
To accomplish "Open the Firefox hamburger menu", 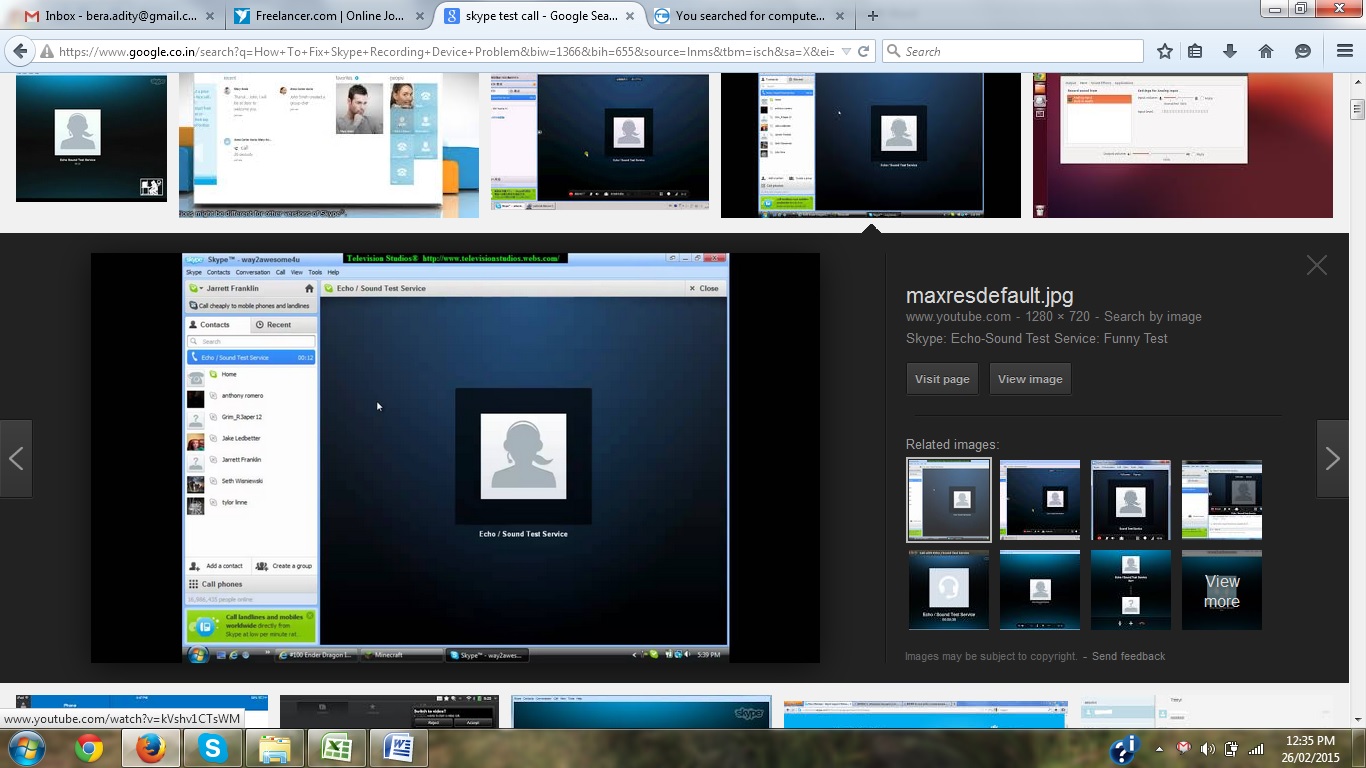I will pyautogui.click(x=1344, y=51).
